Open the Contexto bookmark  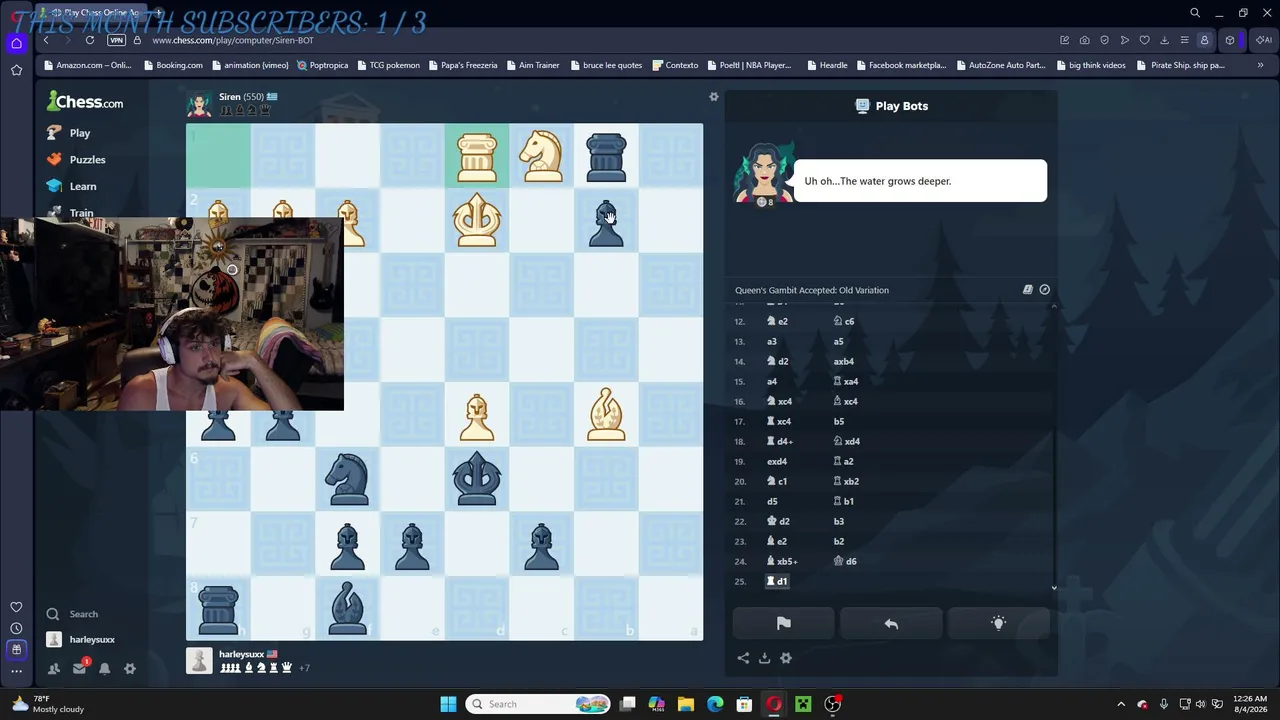coord(675,66)
